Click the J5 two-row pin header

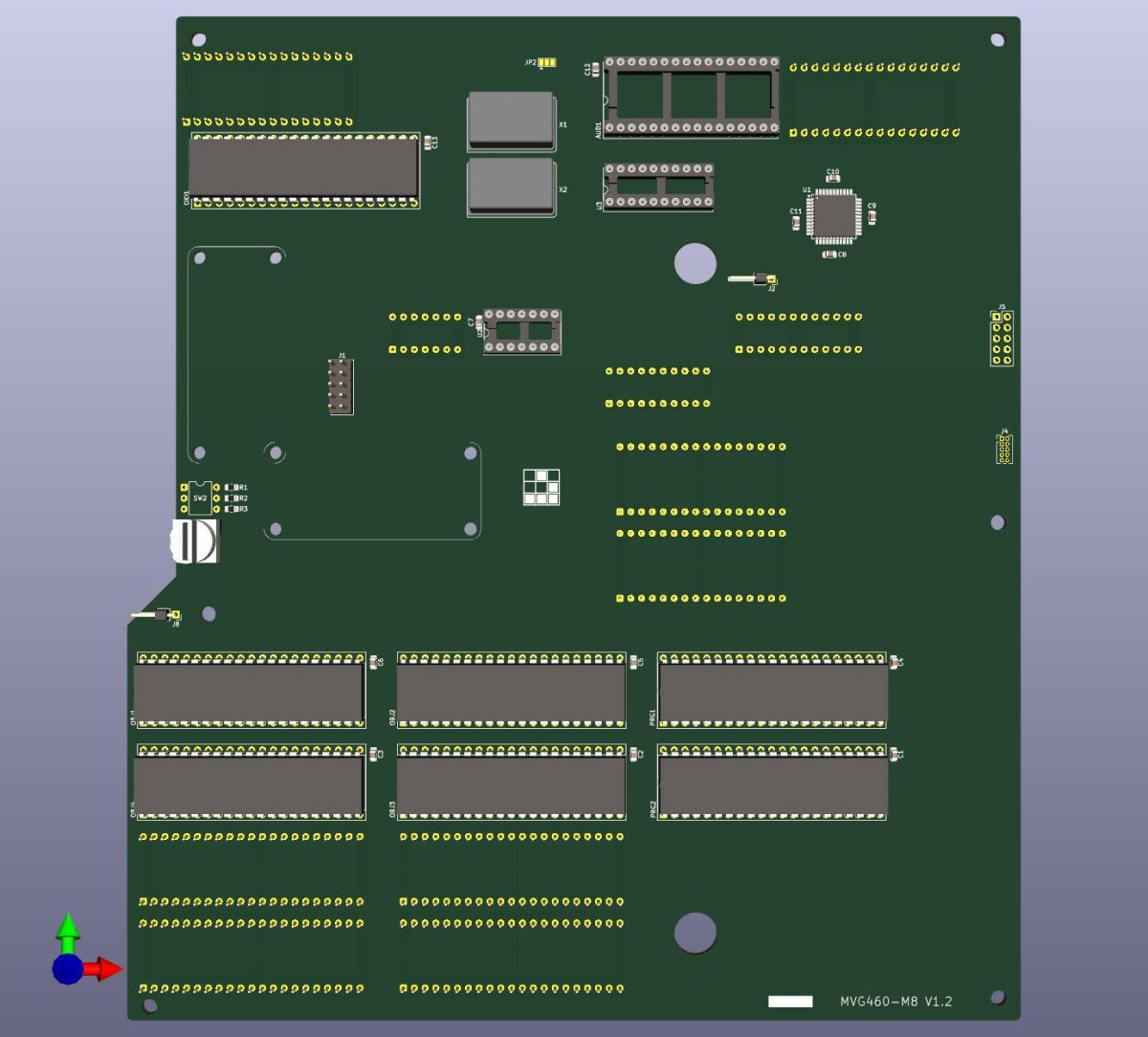[x=1002, y=338]
